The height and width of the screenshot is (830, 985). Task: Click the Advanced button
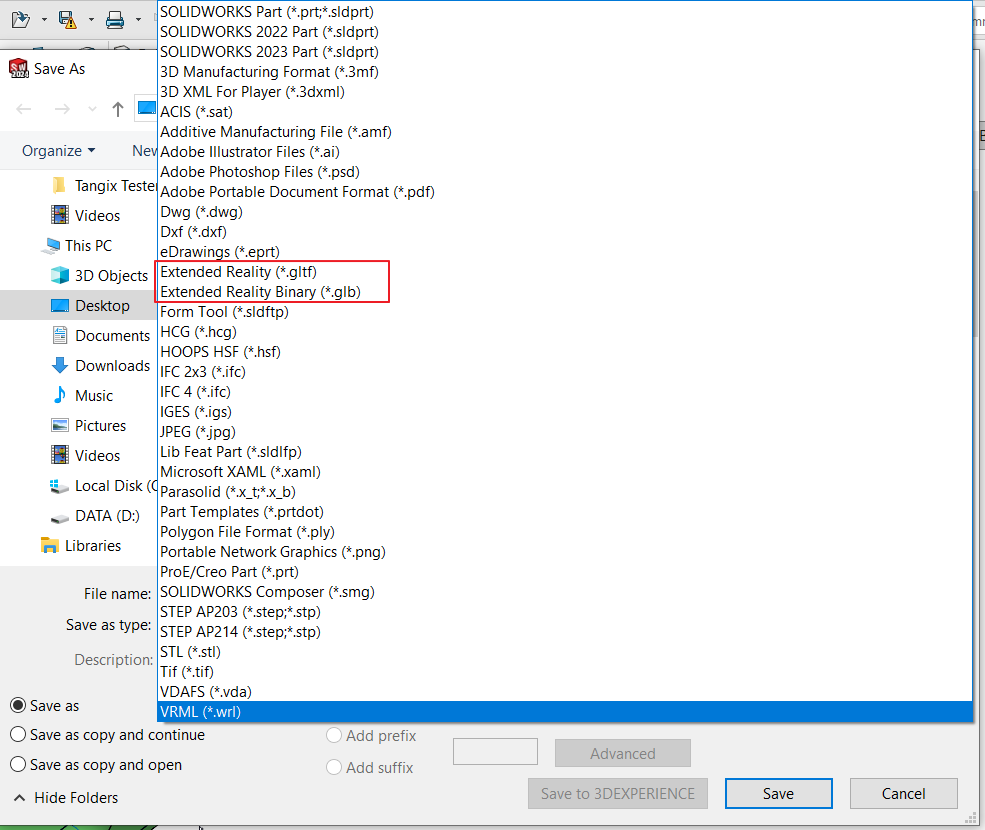623,753
